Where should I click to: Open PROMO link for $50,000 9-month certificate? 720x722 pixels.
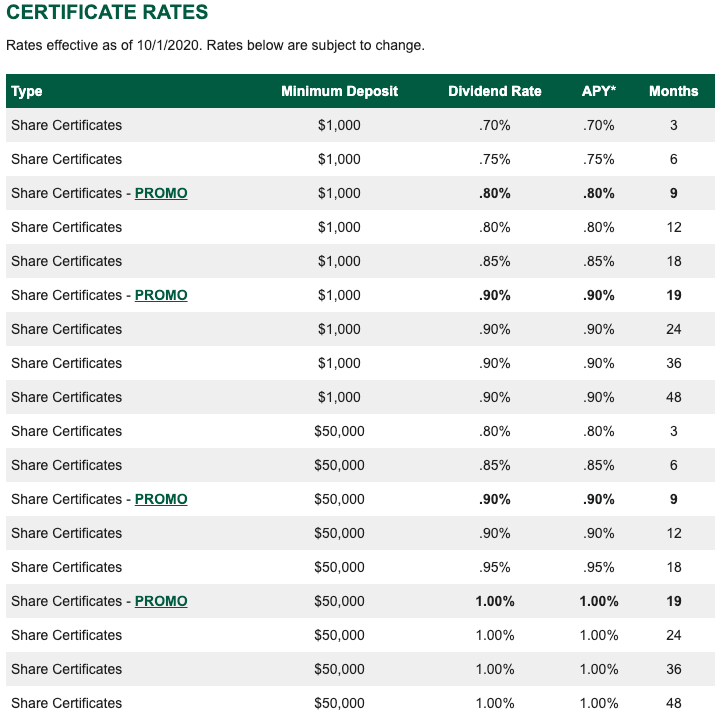[161, 499]
